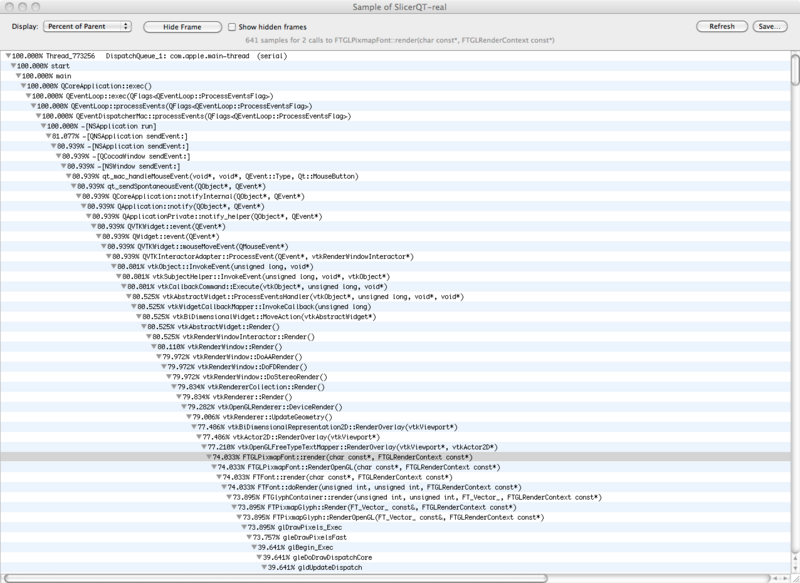Click the Refresh button
Viewport: 800px width, 583px height.
click(x=722, y=26)
